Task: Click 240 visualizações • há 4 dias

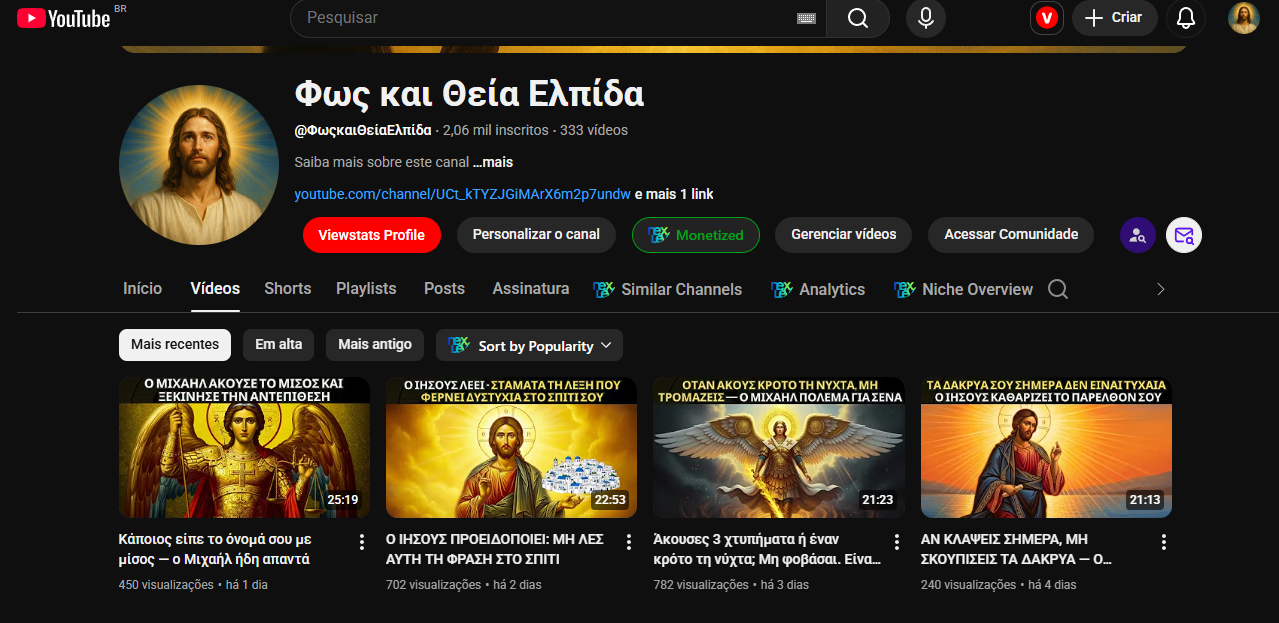Action: point(999,585)
